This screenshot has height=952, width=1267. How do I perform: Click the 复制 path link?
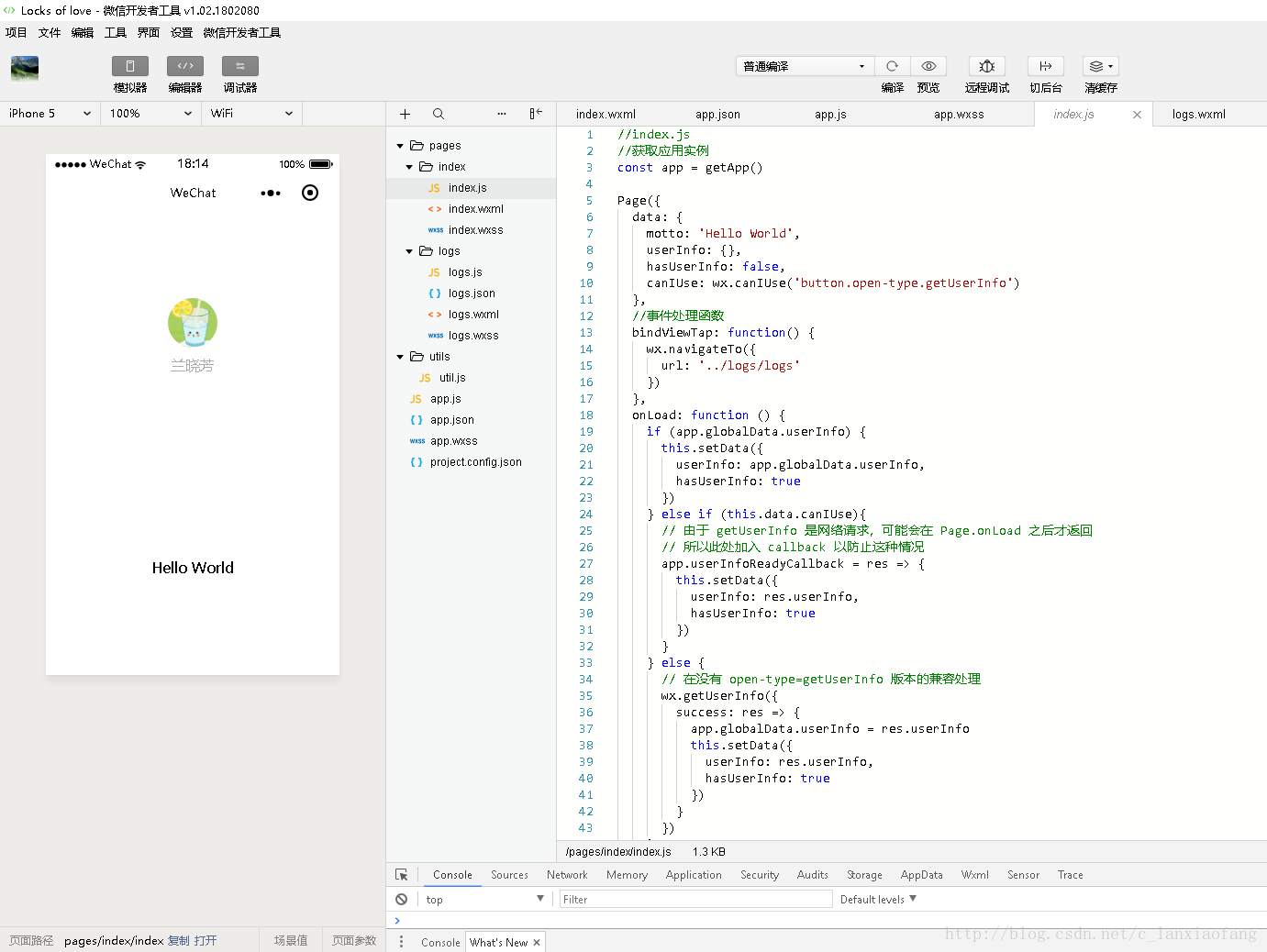pyautogui.click(x=179, y=941)
